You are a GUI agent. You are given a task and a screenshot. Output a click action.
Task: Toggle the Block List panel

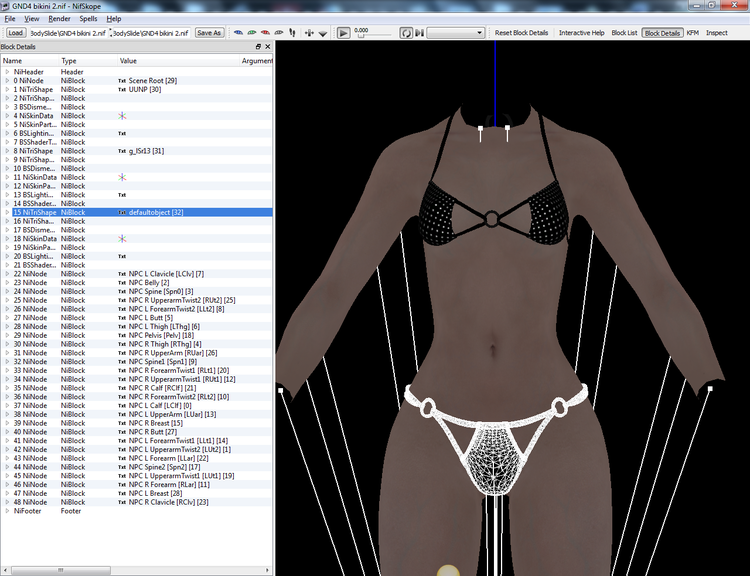tap(624, 33)
